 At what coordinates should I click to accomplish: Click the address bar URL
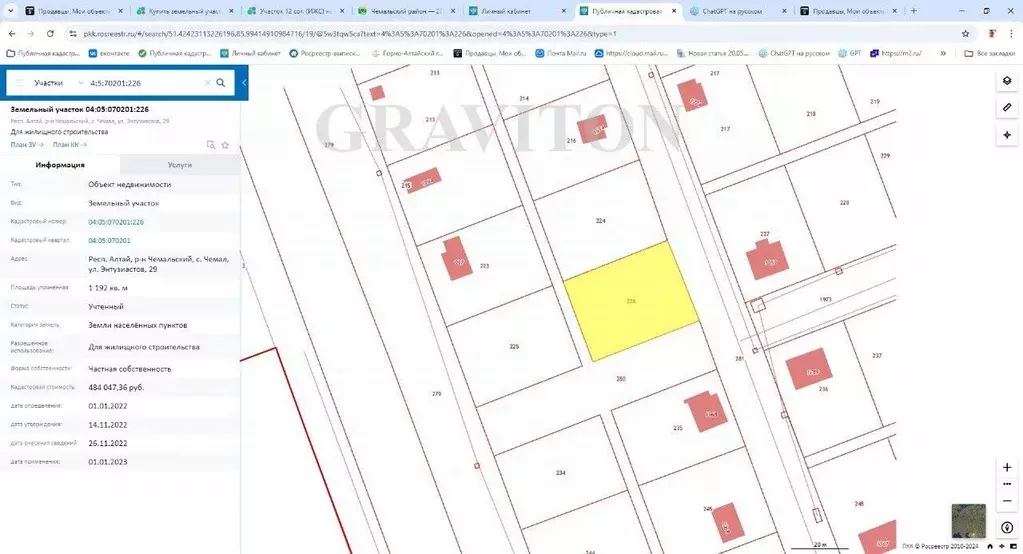[350, 33]
